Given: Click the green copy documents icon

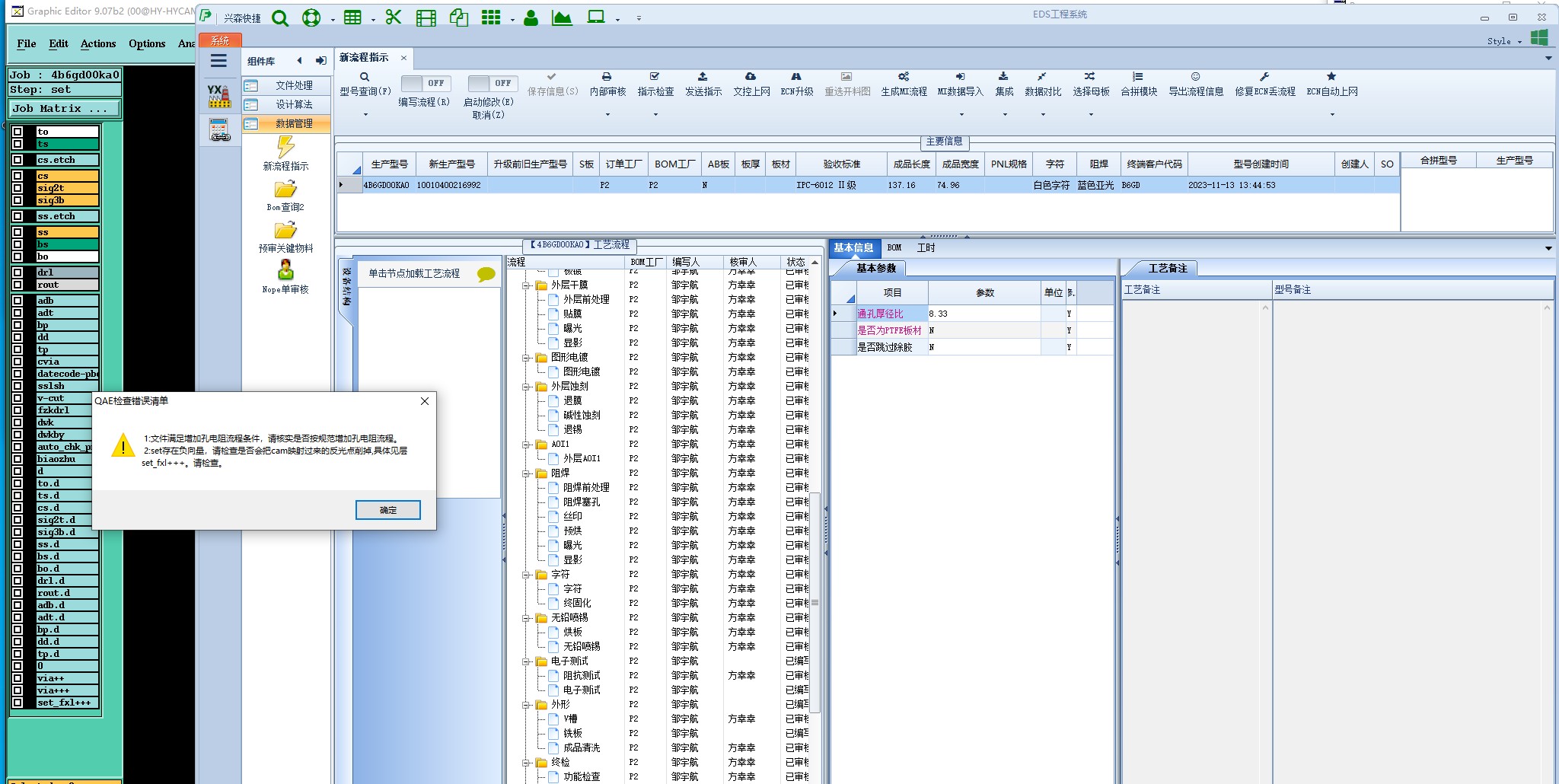Looking at the screenshot, I should [x=458, y=18].
